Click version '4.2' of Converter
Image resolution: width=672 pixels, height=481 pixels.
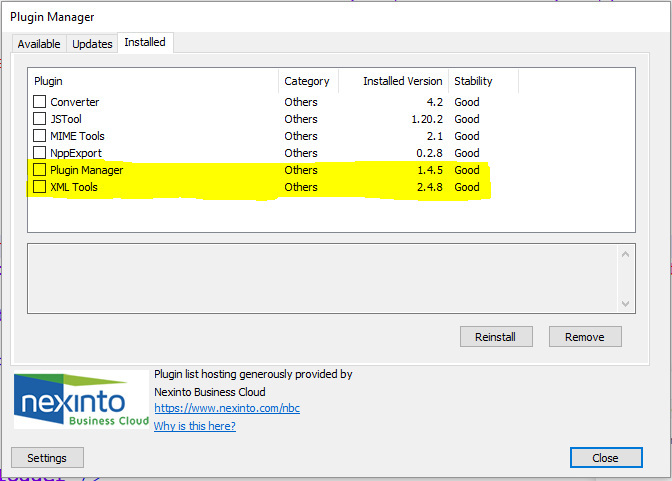click(x=435, y=102)
